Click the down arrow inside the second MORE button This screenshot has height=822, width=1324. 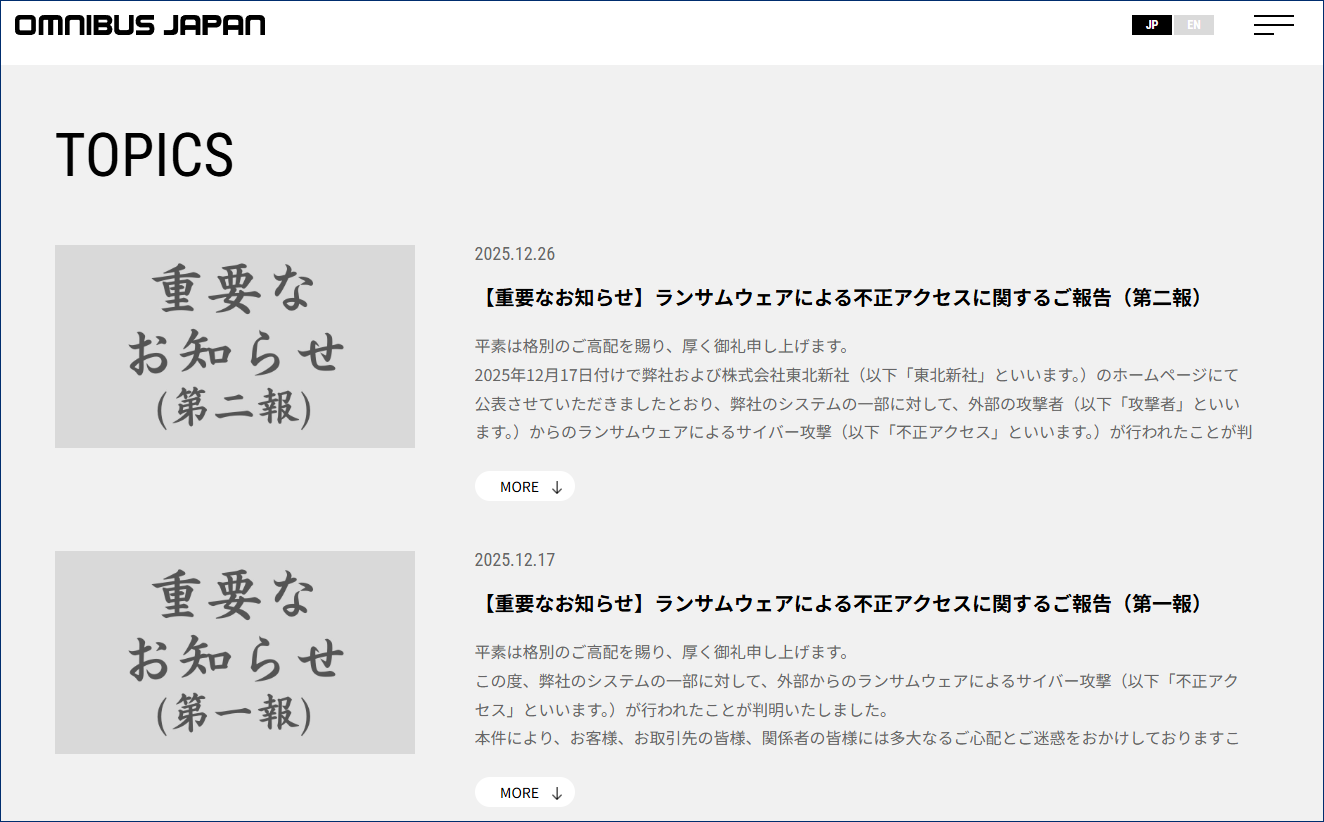tap(556, 792)
